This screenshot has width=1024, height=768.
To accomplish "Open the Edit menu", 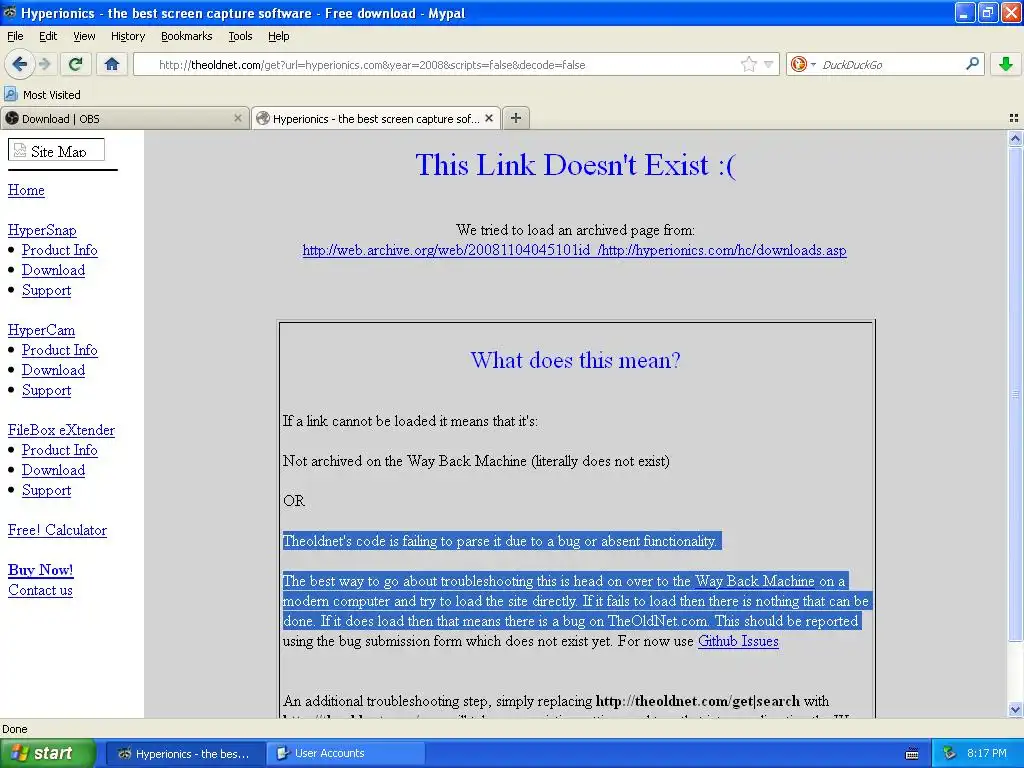I will click(x=48, y=36).
